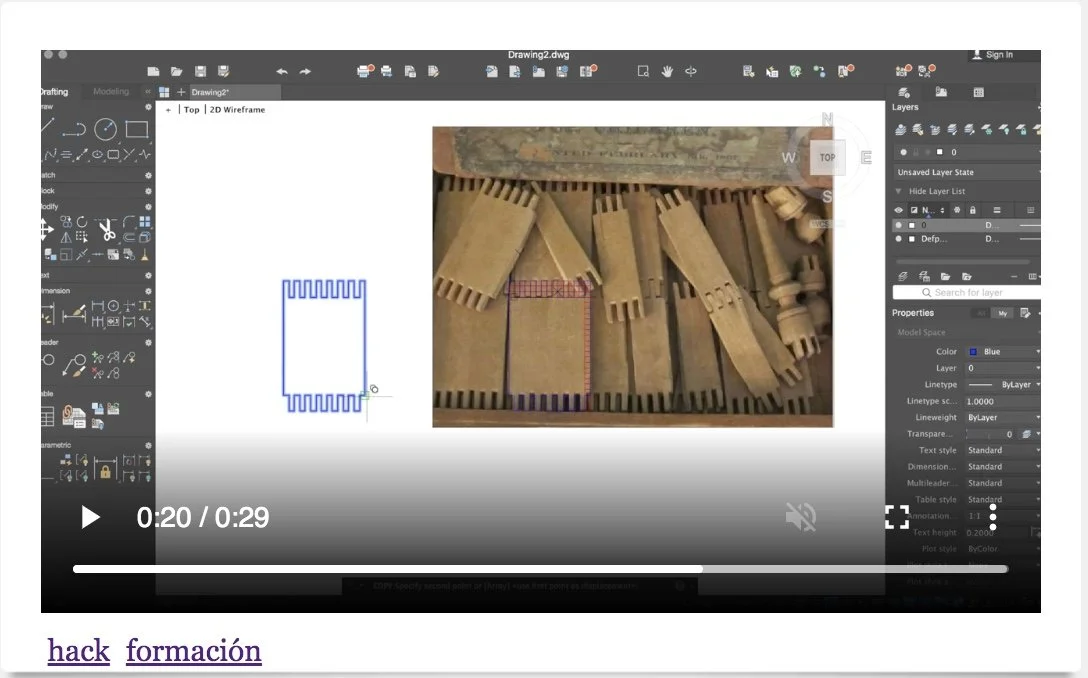
Task: Add a new drawing tab
Action: coord(181,92)
